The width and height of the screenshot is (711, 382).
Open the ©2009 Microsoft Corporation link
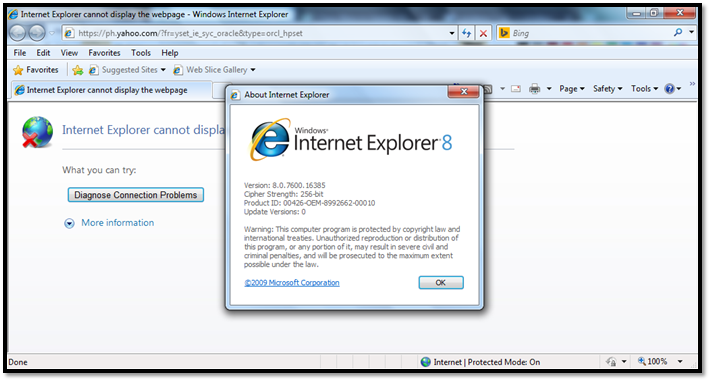click(292, 283)
